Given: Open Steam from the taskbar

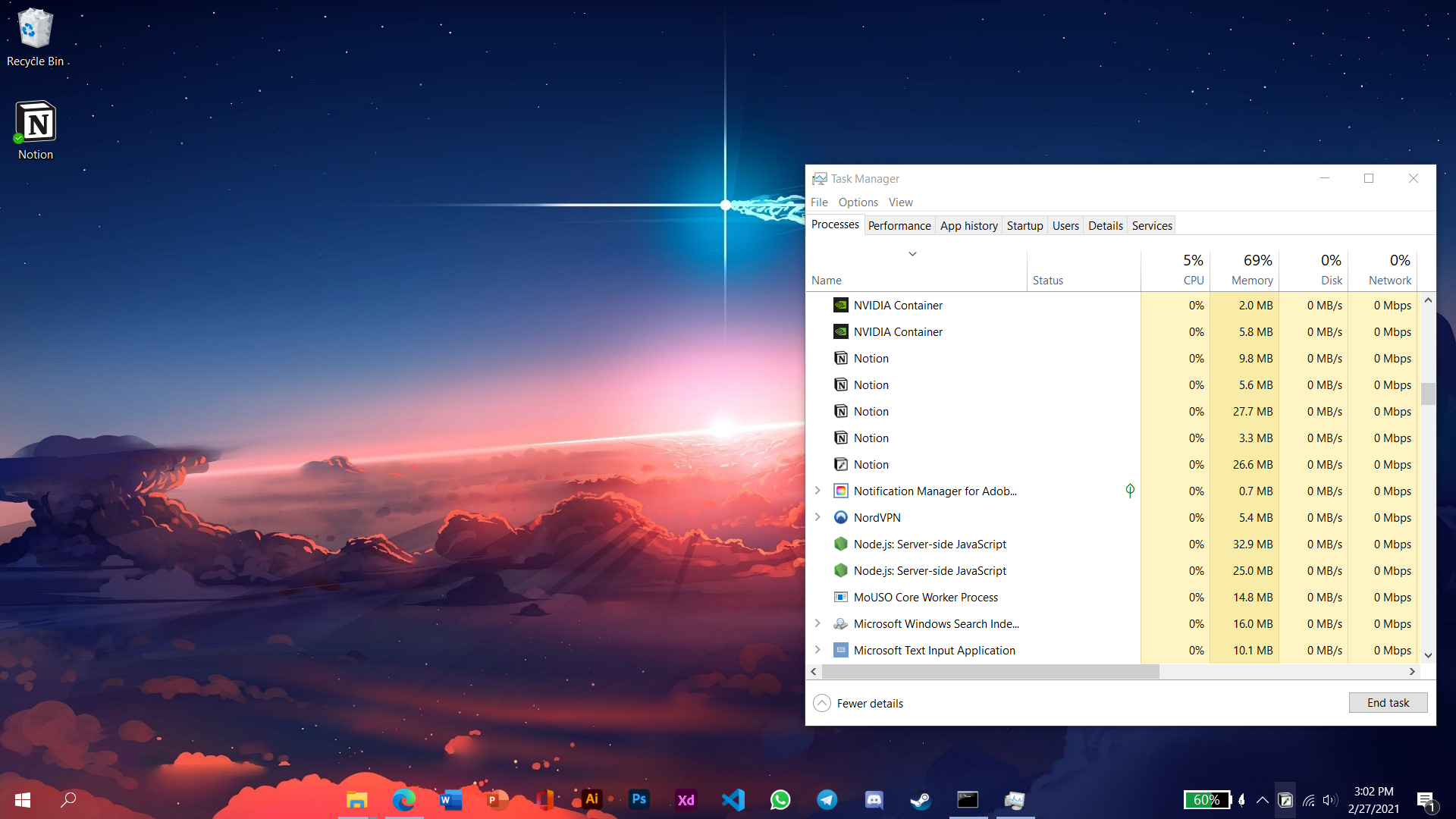Looking at the screenshot, I should click(x=921, y=799).
